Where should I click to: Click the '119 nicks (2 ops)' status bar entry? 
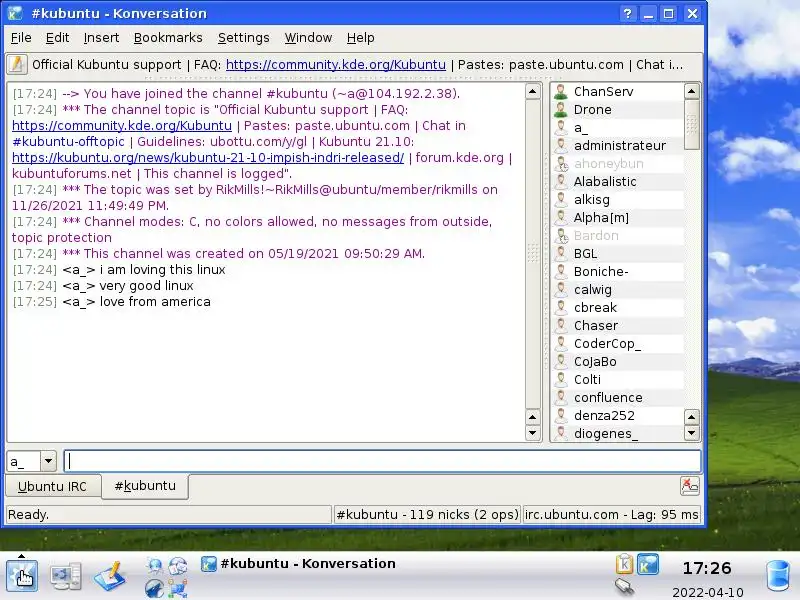(427, 514)
